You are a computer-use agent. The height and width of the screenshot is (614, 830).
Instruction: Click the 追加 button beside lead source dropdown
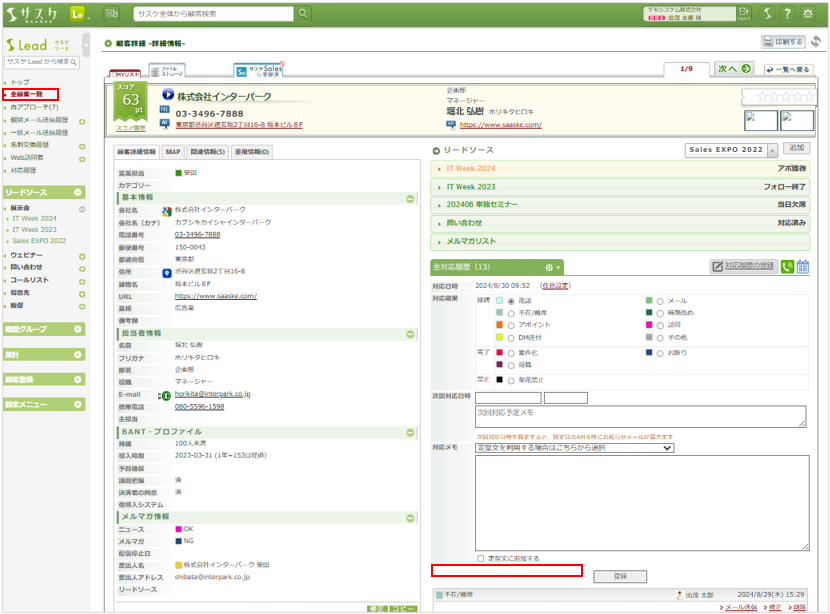click(797, 148)
